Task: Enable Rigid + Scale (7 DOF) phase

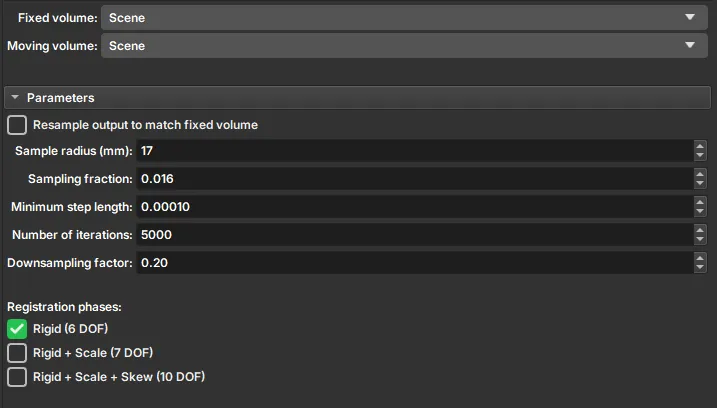Action: (x=18, y=352)
